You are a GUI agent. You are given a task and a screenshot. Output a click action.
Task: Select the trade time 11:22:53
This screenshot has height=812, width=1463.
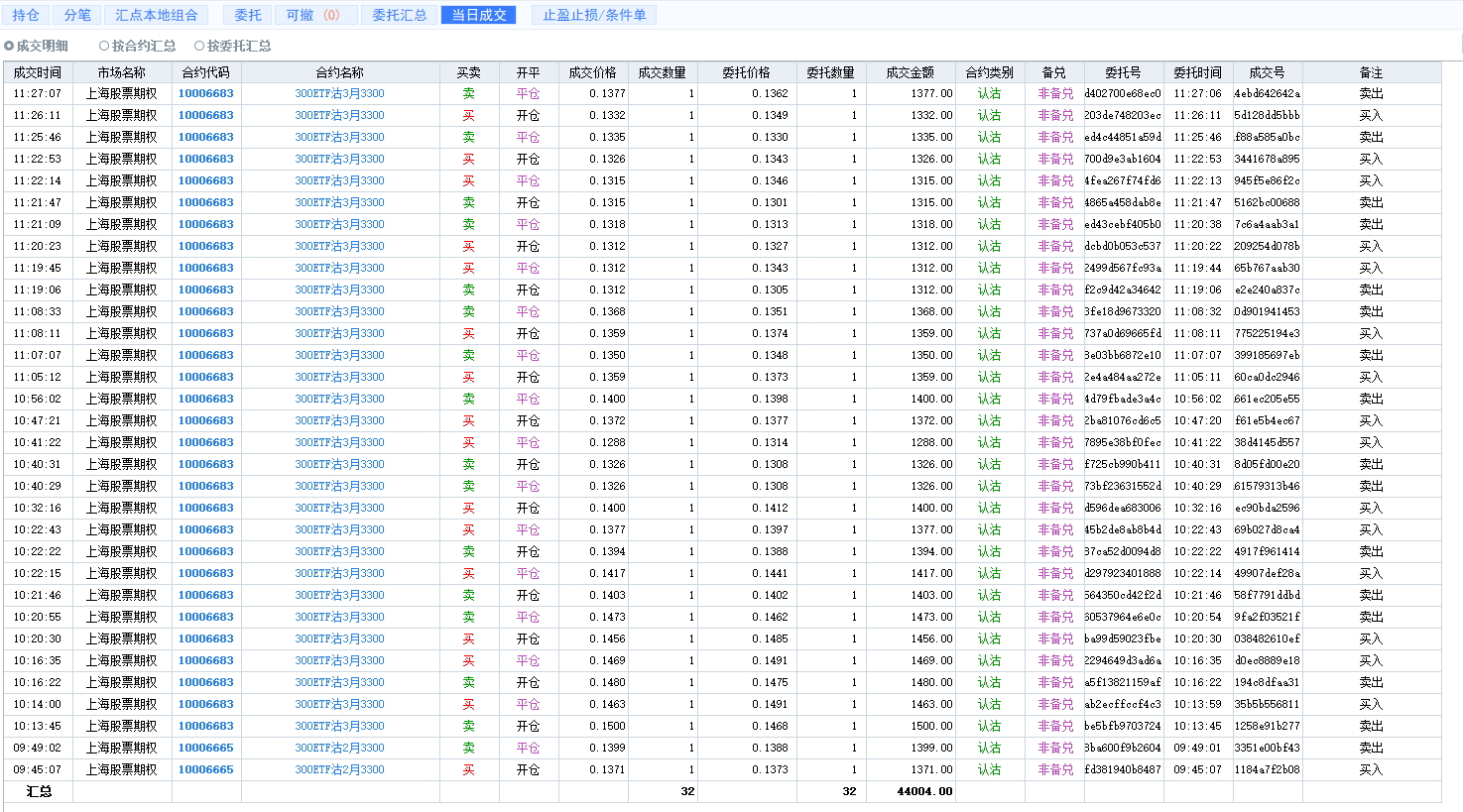(x=38, y=159)
